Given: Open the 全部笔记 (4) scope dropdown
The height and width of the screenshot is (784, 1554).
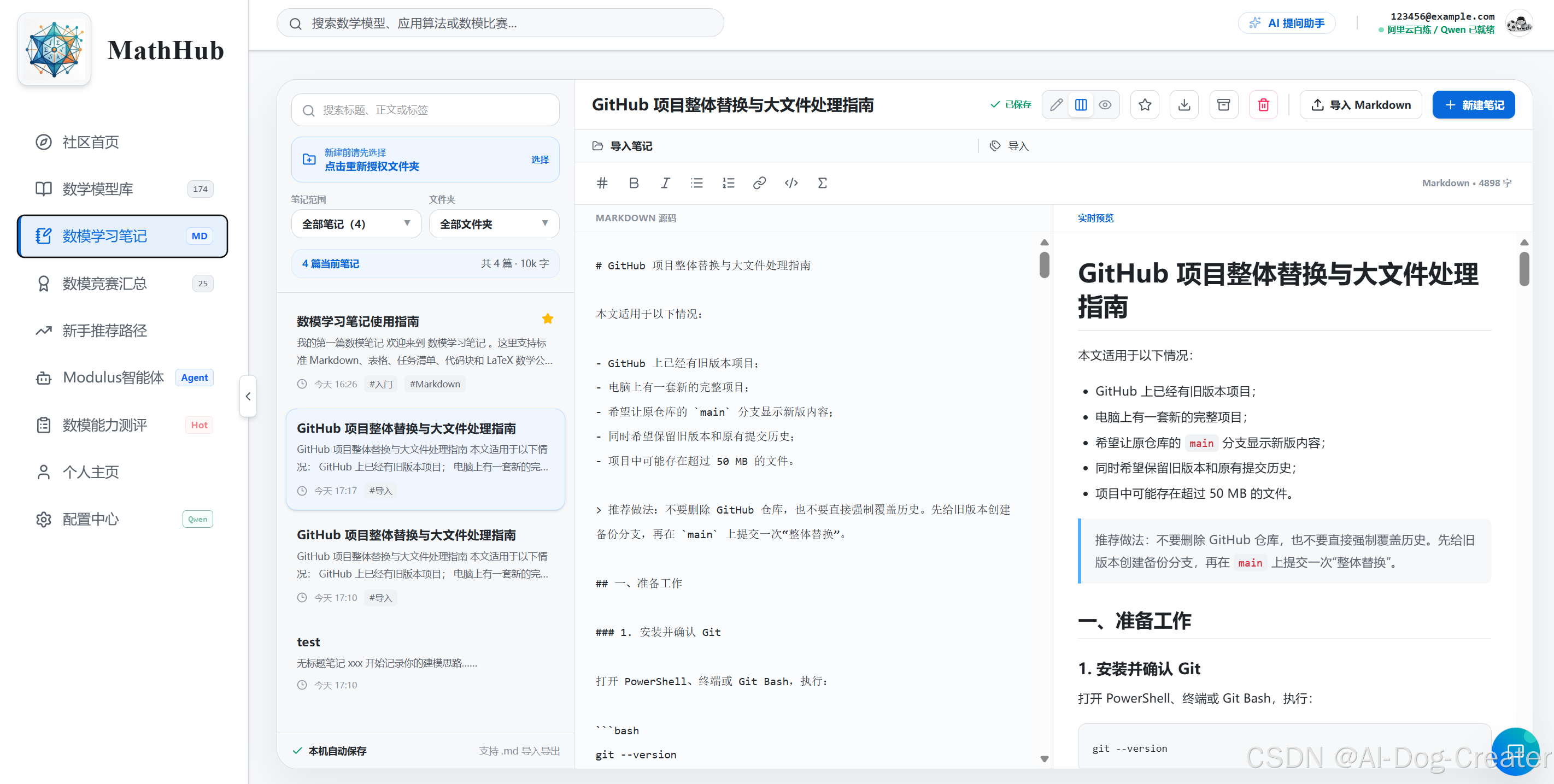Looking at the screenshot, I should tap(356, 224).
